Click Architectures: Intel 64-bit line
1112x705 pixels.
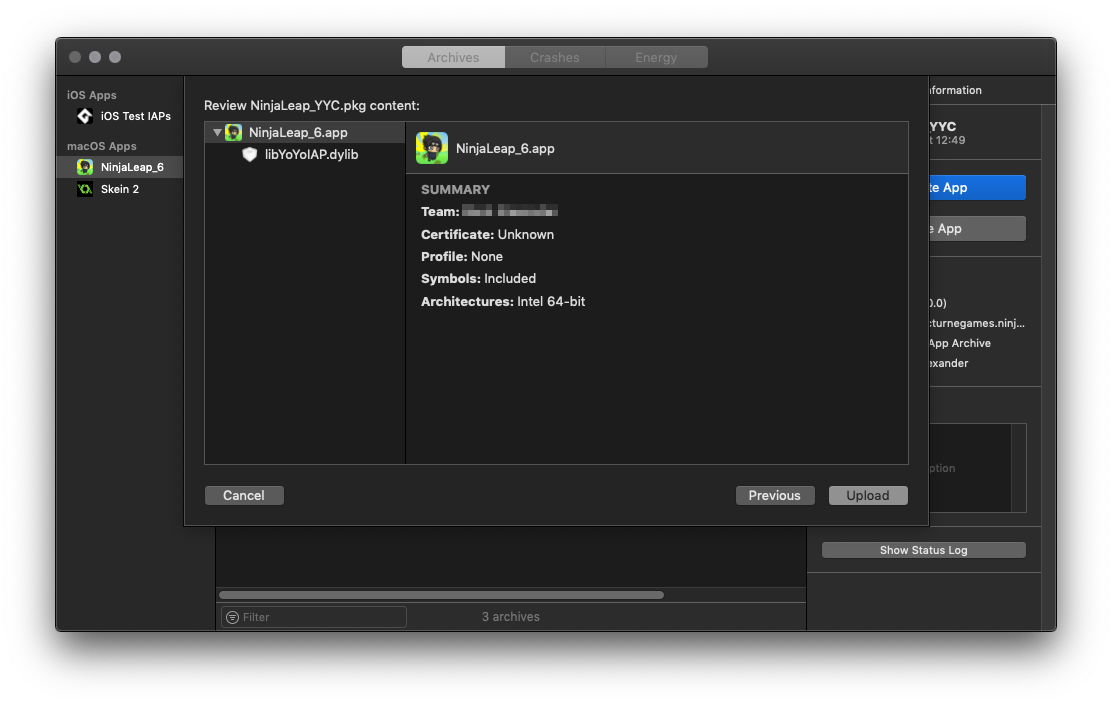(x=503, y=301)
